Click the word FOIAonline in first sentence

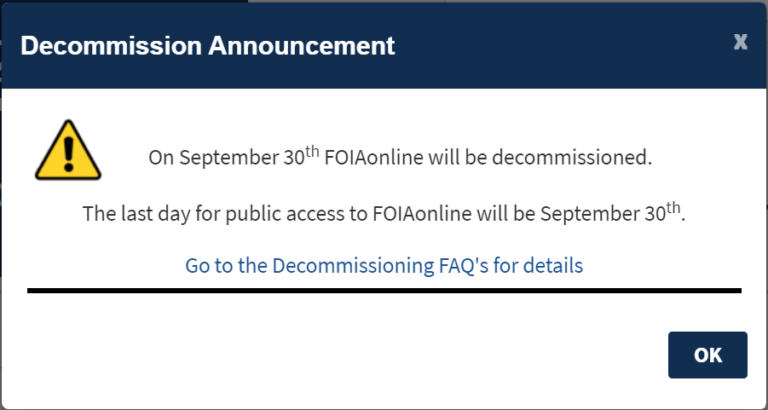[x=374, y=158]
